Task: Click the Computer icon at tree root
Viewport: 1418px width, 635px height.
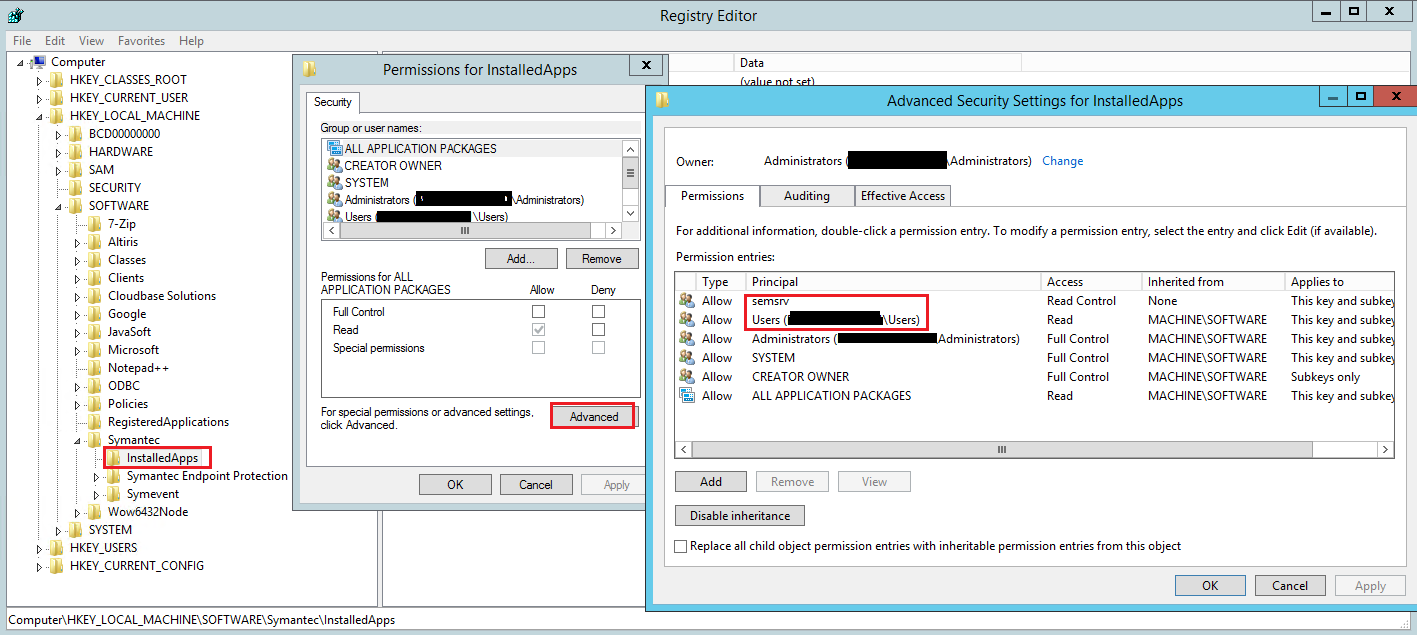Action: tap(39, 62)
